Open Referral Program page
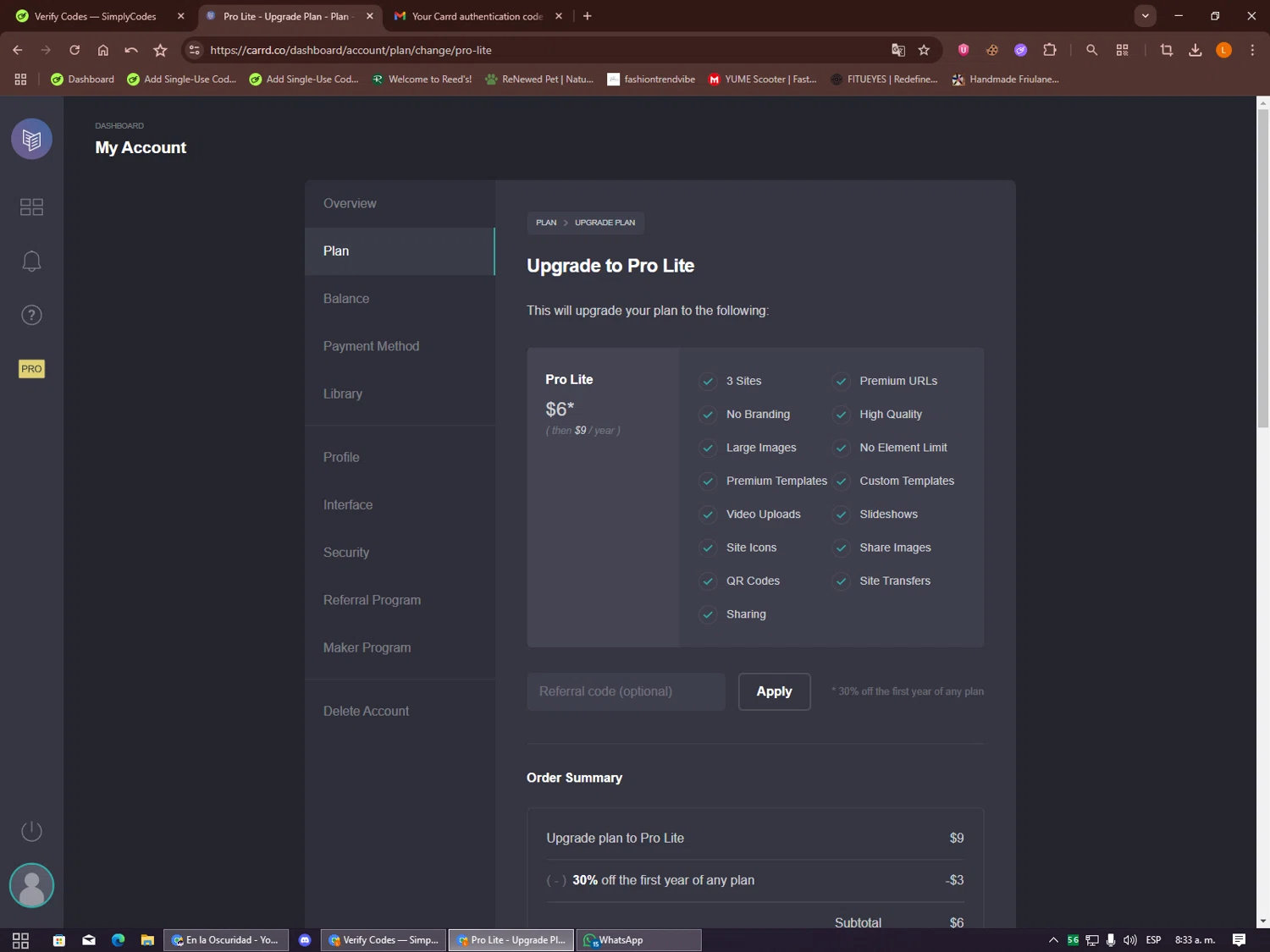Screen dimensions: 1270x952 (400, 600)
